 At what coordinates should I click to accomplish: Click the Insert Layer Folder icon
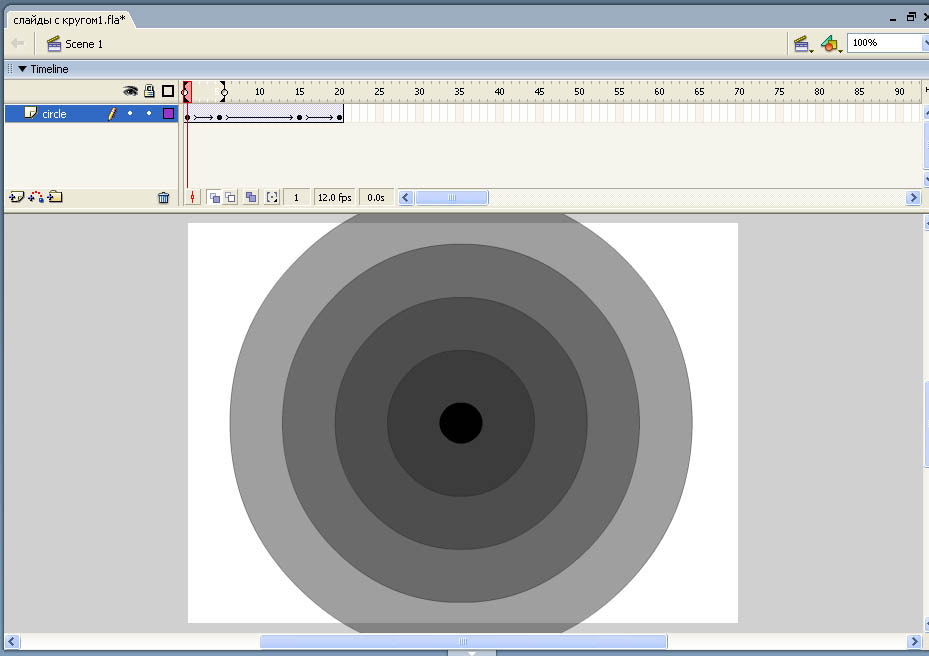55,197
